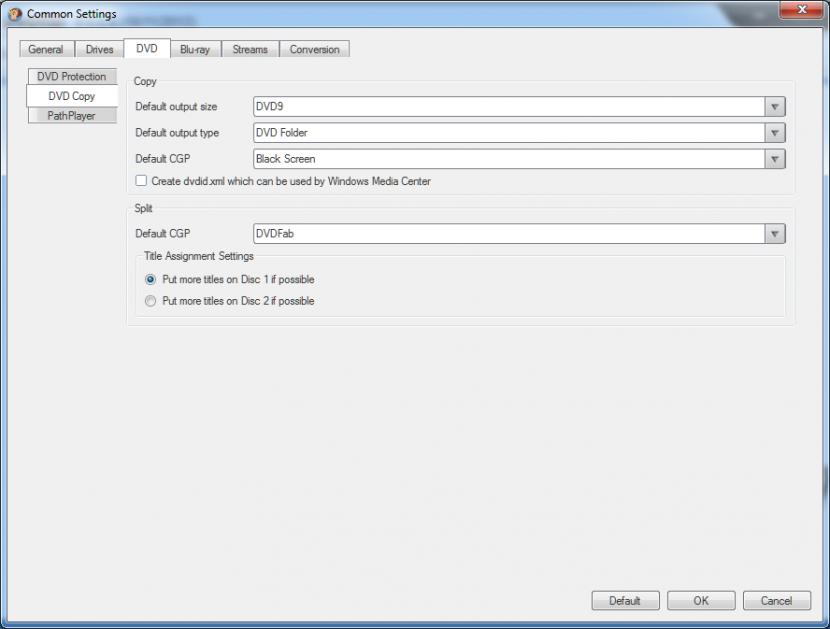Go to the Blu-ray tab
830x629 pixels.
click(x=195, y=49)
